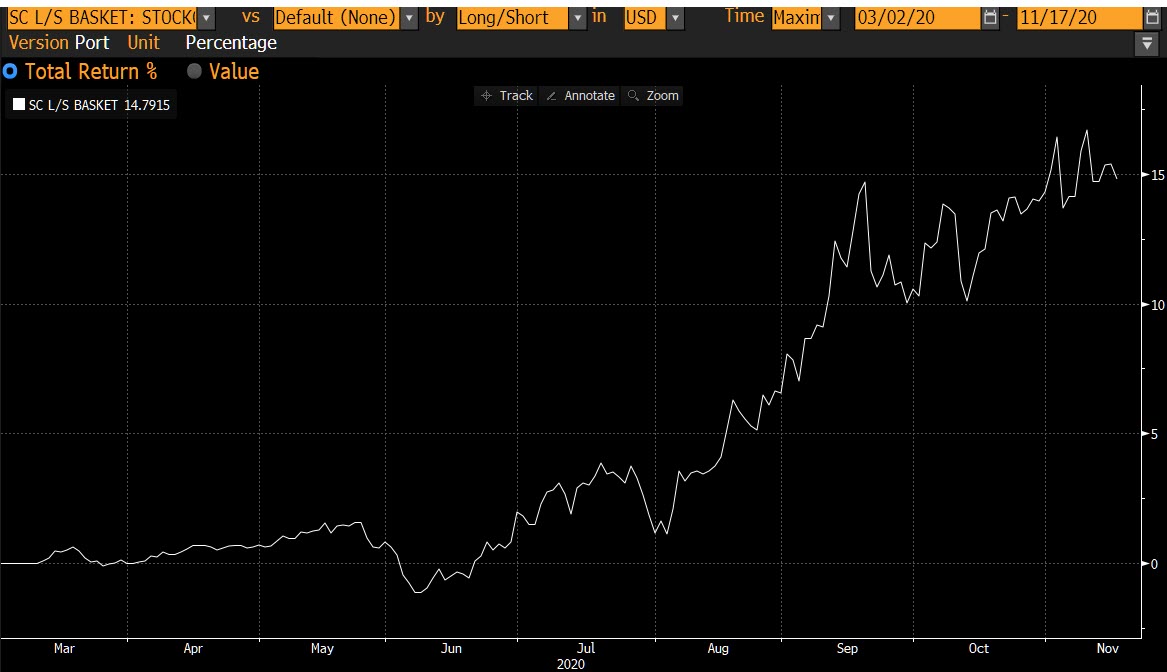Open the USD currency dropdown
Screen dimensions: 1167x672
point(675,18)
